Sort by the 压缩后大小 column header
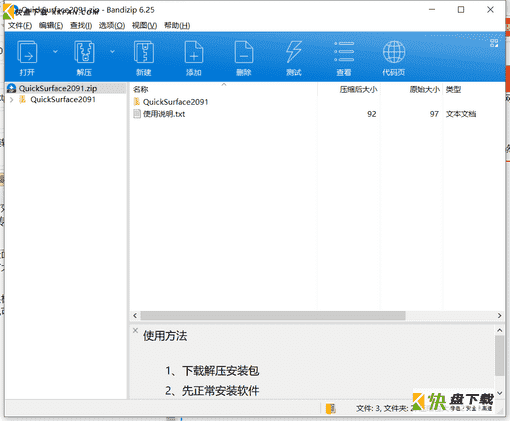 tap(358, 89)
